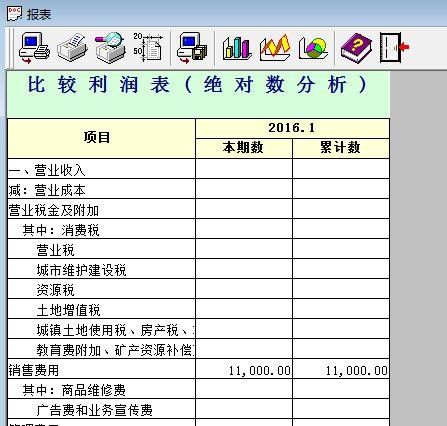Click the 营业税金及附加 row label

54,210
